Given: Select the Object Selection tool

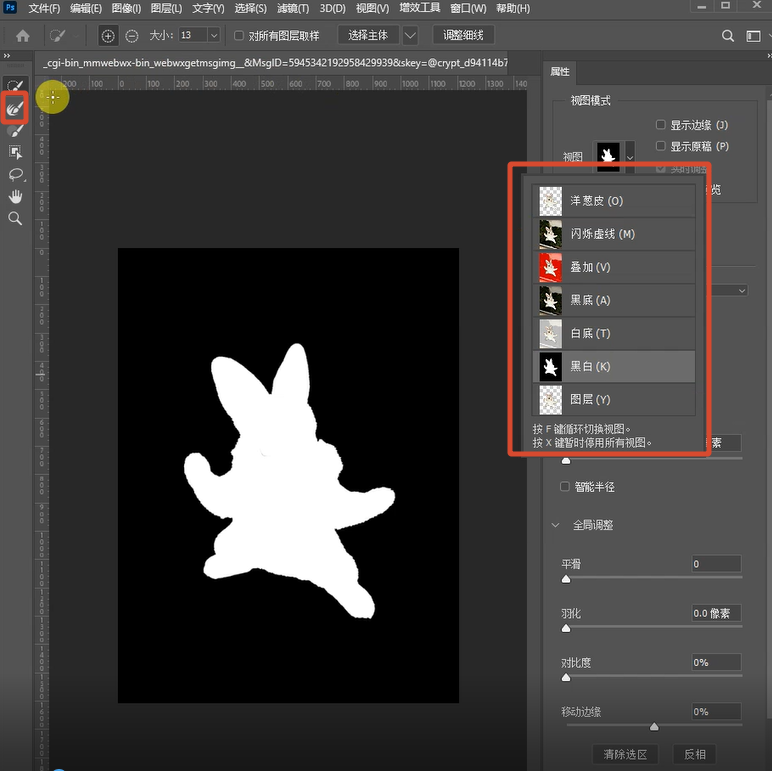Looking at the screenshot, I should click(15, 153).
